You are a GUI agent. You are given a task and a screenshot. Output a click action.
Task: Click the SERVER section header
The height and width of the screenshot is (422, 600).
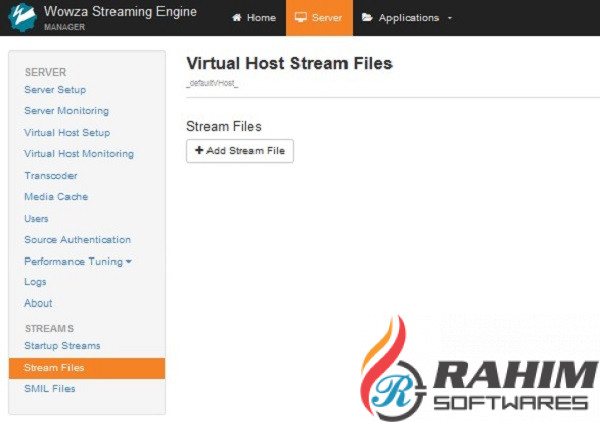pos(46,72)
